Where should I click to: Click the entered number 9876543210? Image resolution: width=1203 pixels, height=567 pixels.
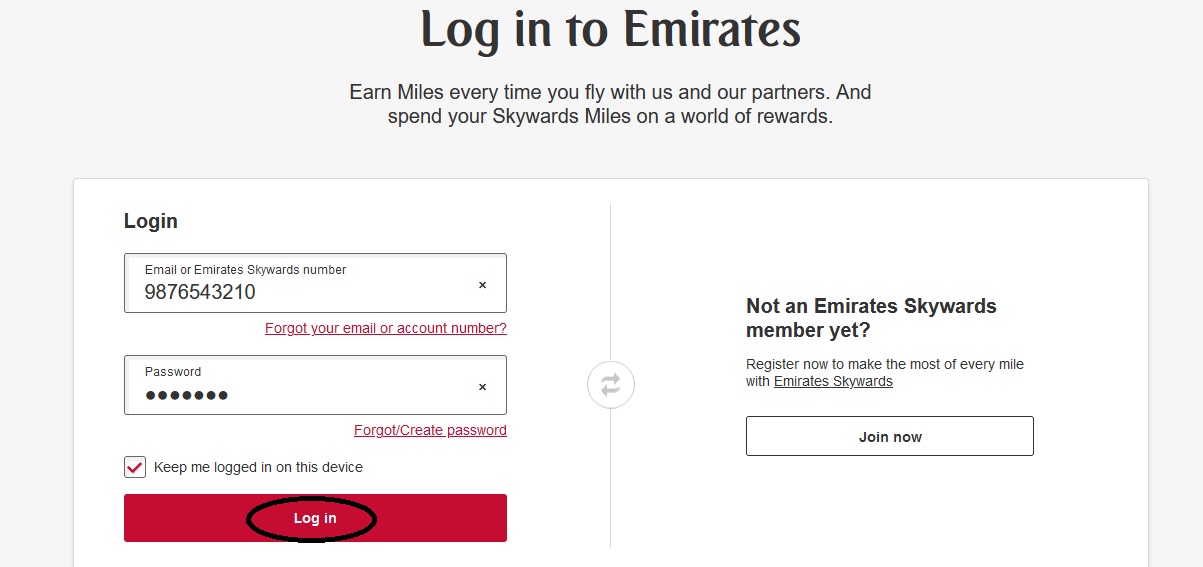[x=200, y=292]
